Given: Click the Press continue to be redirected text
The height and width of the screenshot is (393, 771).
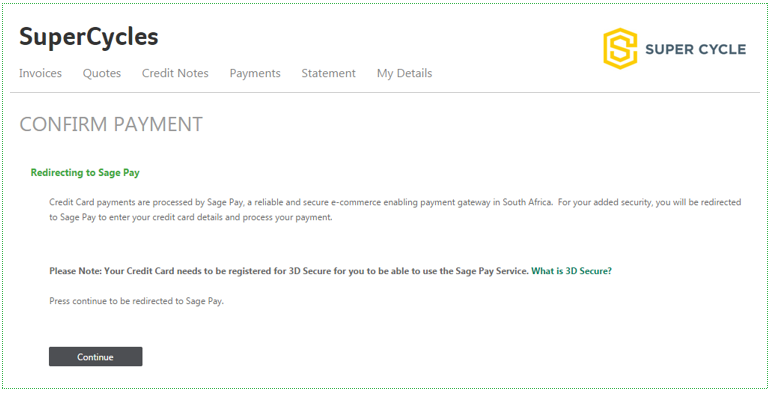Looking at the screenshot, I should (x=136, y=301).
